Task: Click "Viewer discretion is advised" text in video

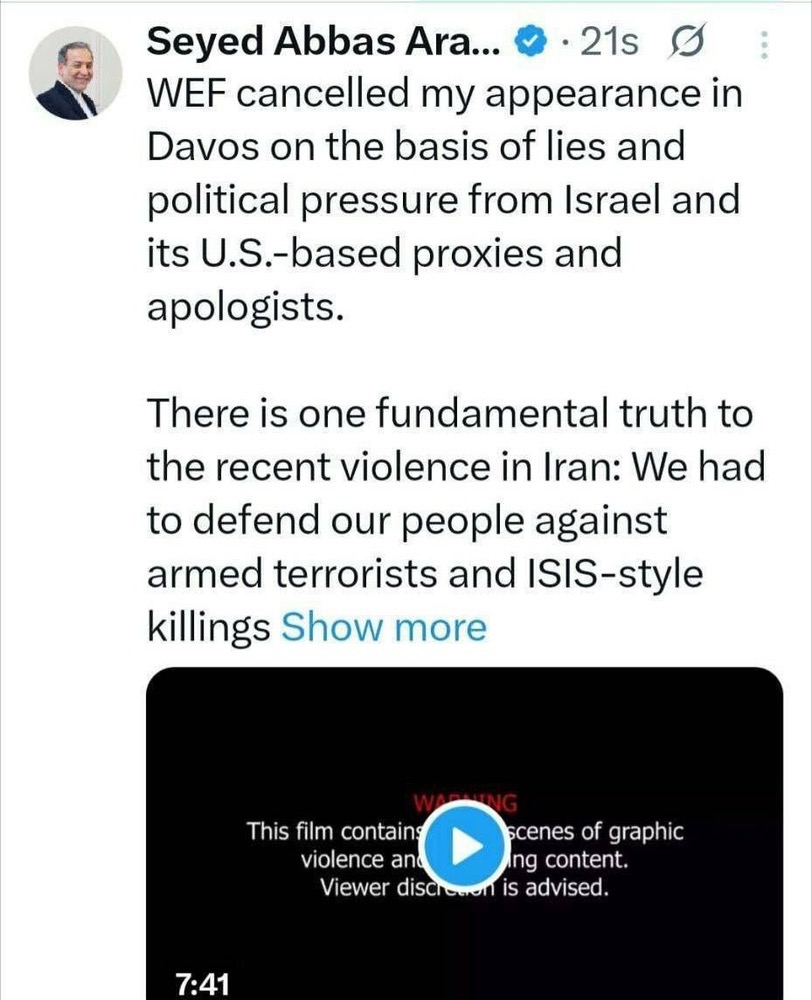Action: point(463,887)
